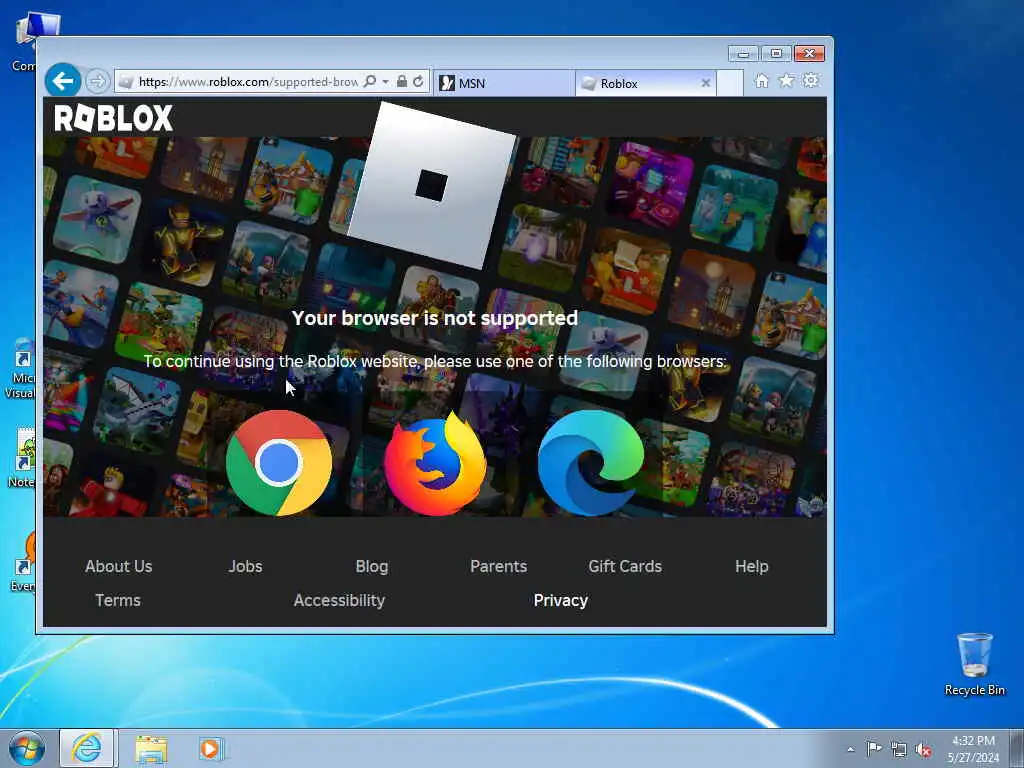
Task: Open a new blank tab button
Action: 729,83
